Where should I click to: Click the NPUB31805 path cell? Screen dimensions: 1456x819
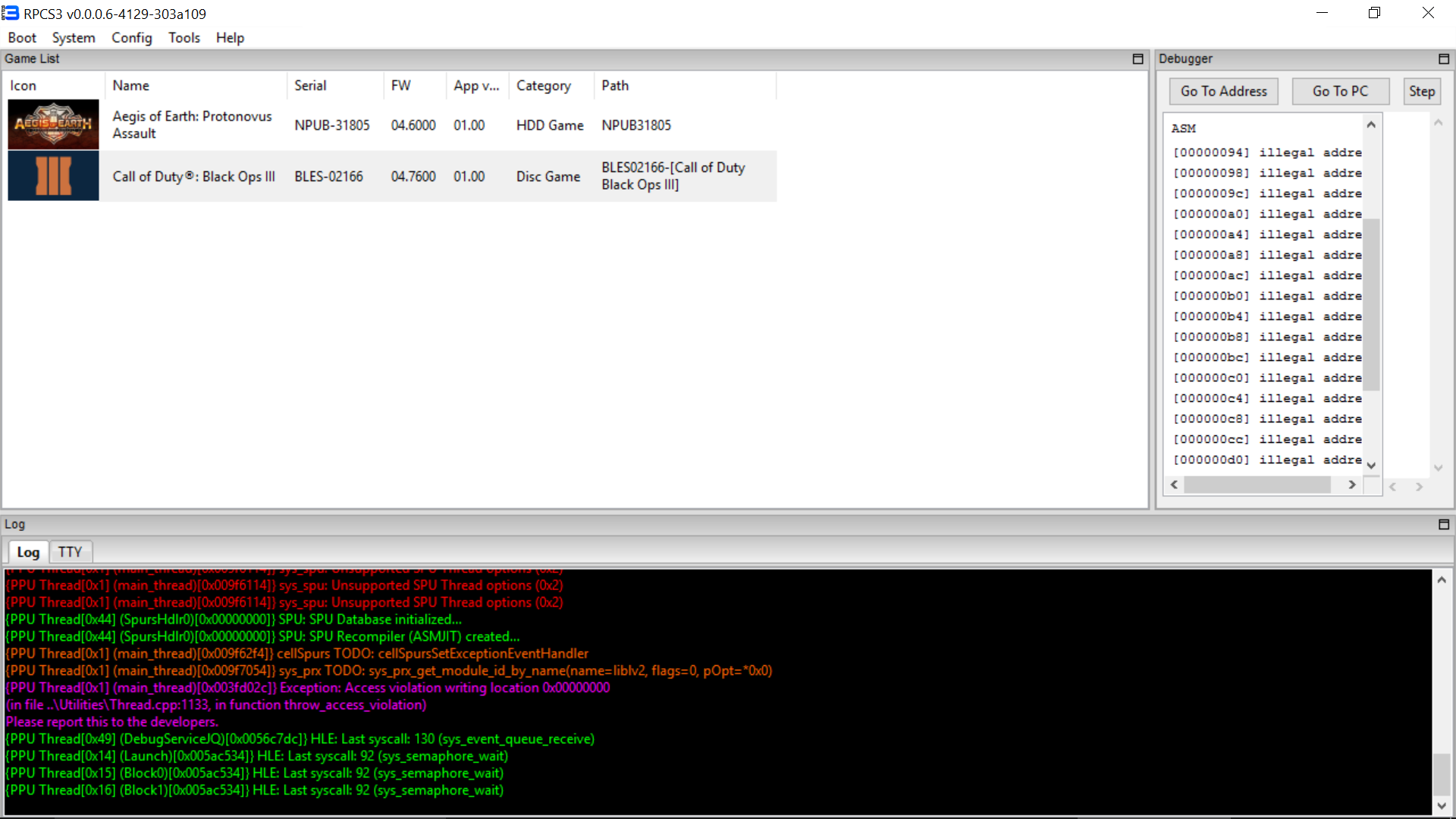coord(636,125)
